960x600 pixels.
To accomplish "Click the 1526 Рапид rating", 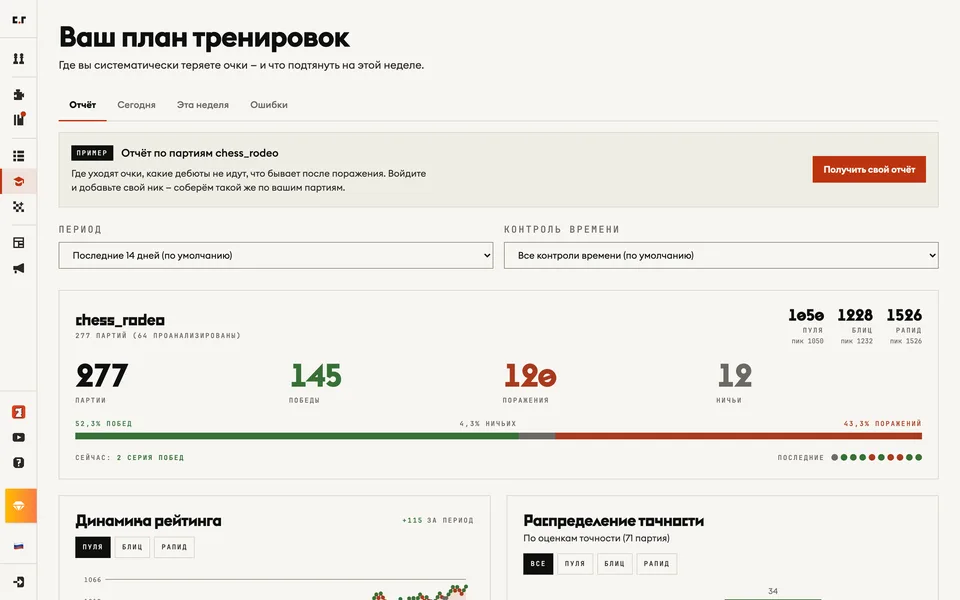I will click(x=904, y=315).
